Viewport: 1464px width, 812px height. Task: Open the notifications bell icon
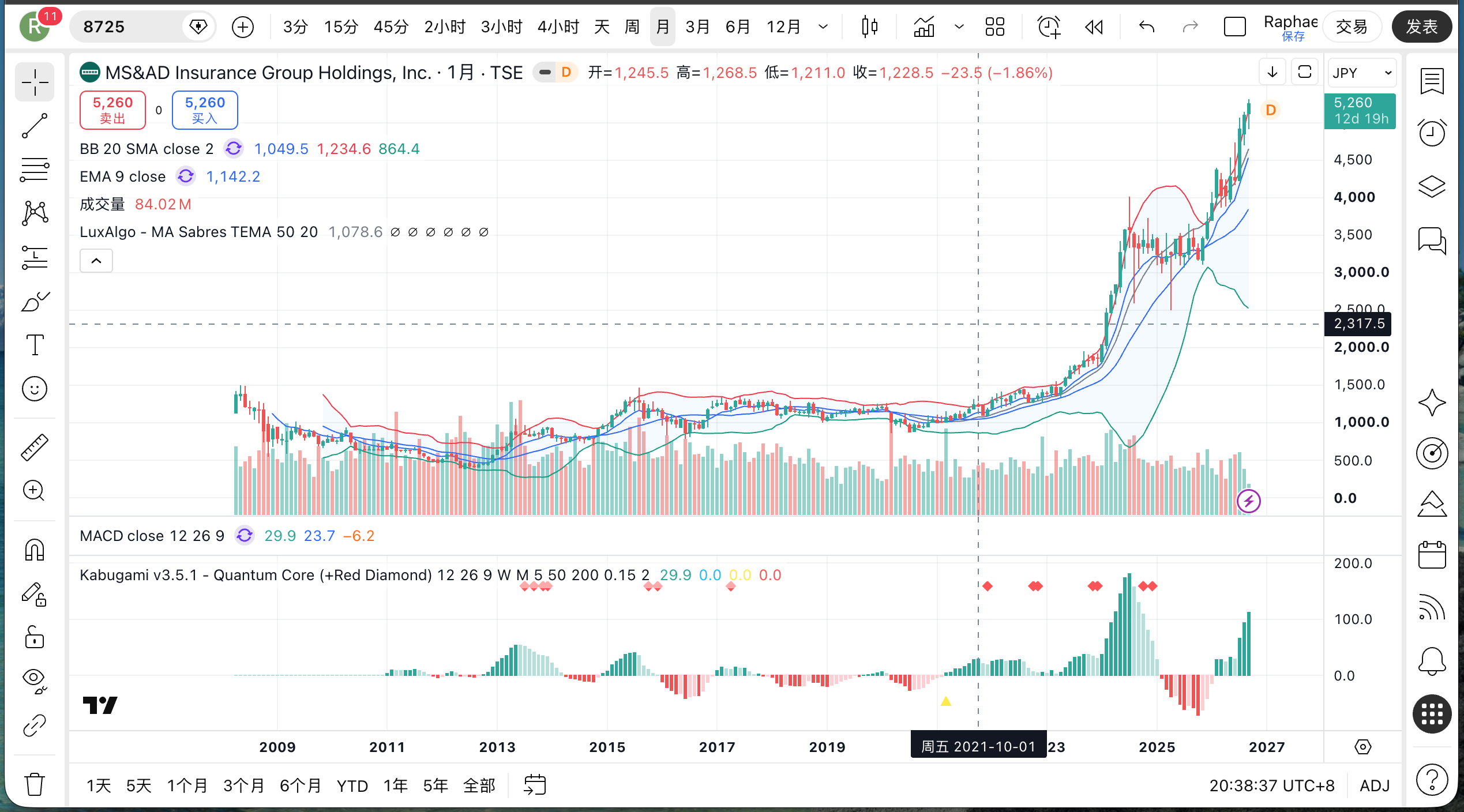coord(1432,661)
